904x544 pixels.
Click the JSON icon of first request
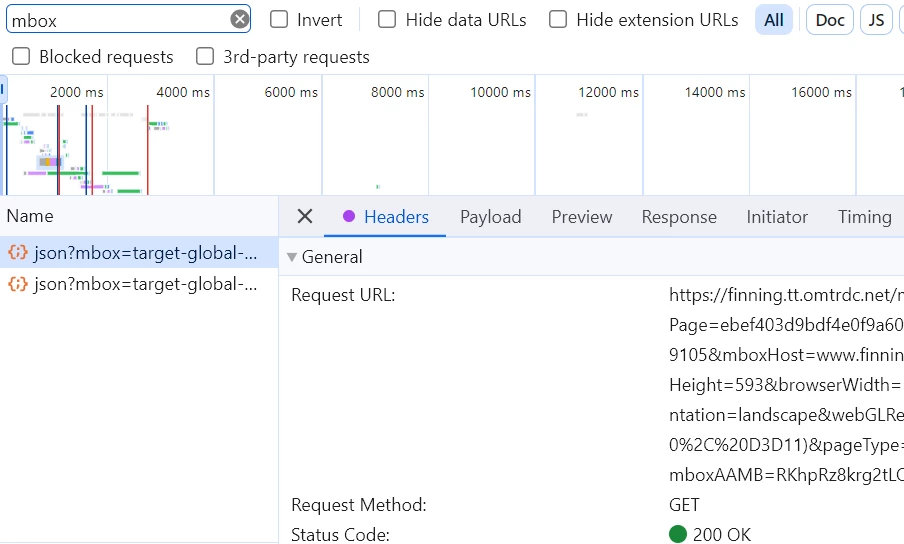click(18, 253)
